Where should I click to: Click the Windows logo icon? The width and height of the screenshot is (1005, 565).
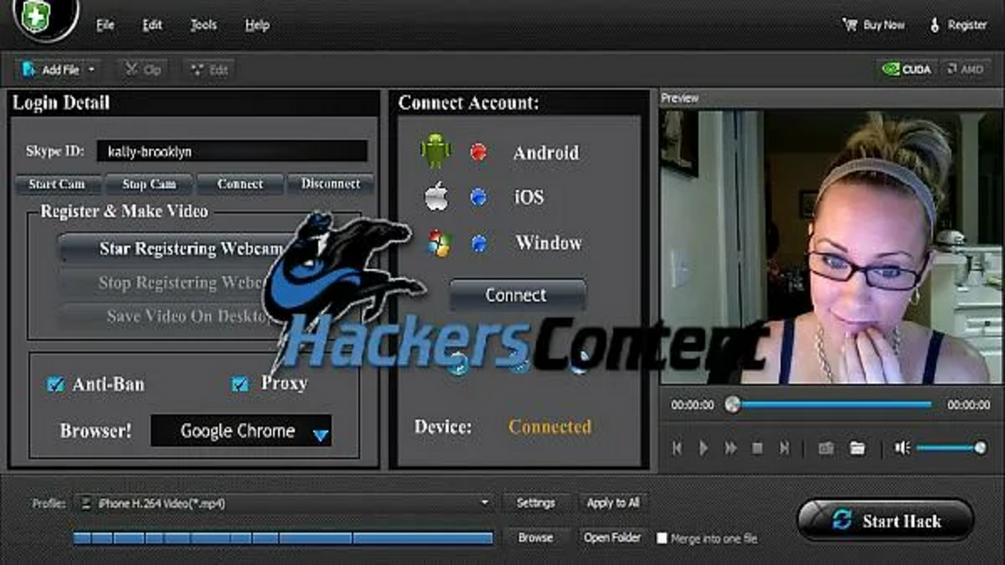pyautogui.click(x=439, y=243)
